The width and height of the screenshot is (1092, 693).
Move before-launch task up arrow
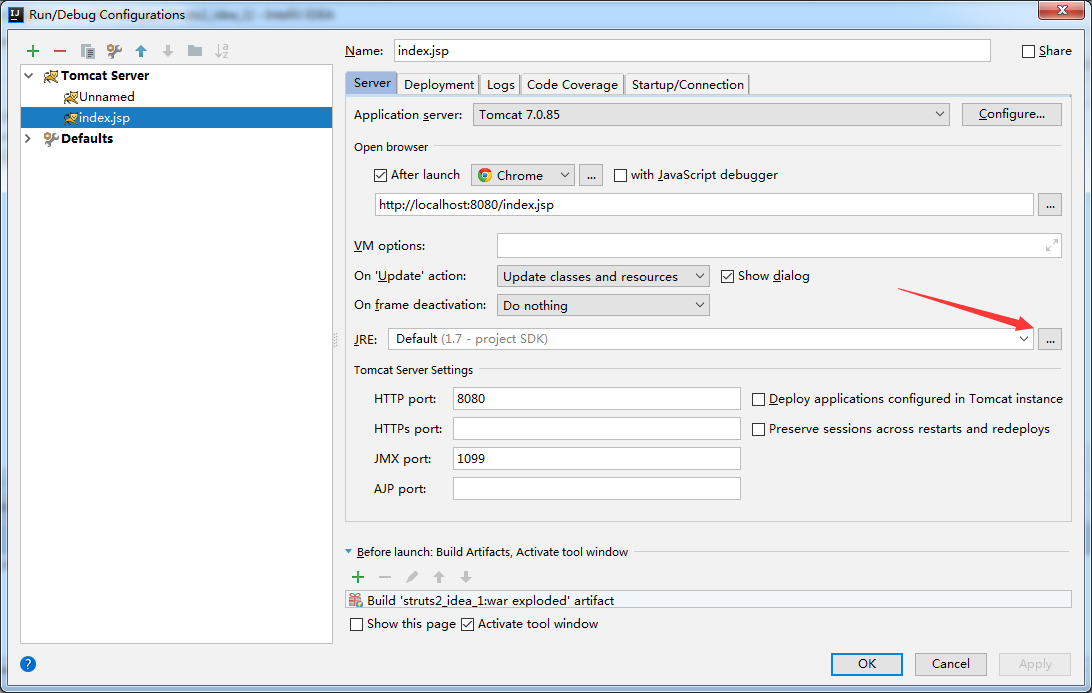click(439, 577)
